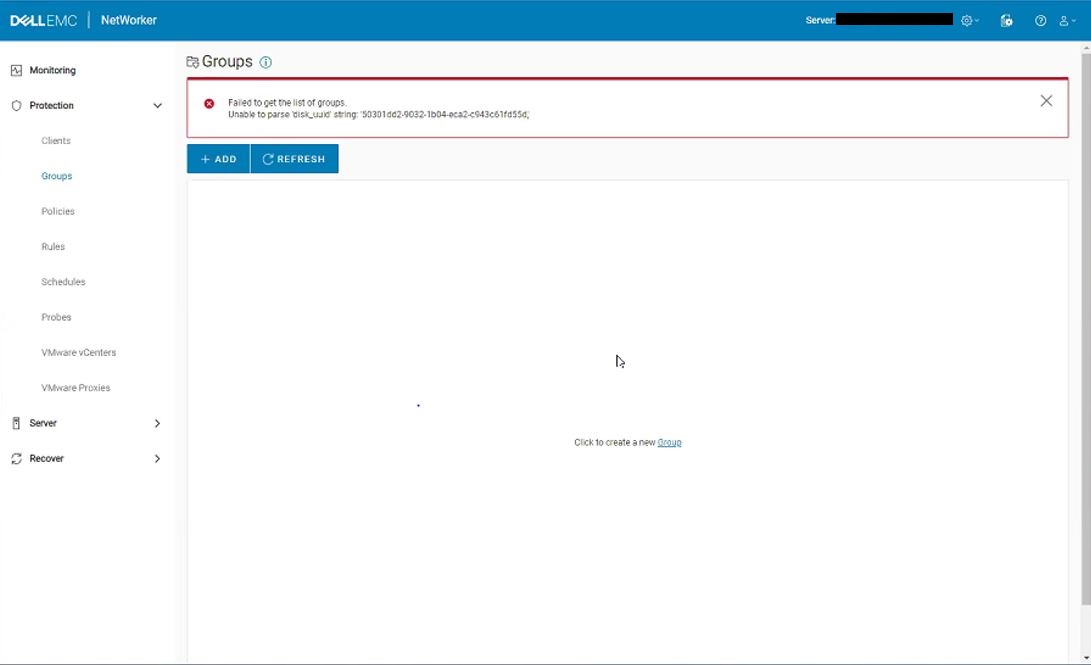Viewport: 1091px width, 665px height.
Task: Open the settings gear in the top bar
Action: click(966, 20)
